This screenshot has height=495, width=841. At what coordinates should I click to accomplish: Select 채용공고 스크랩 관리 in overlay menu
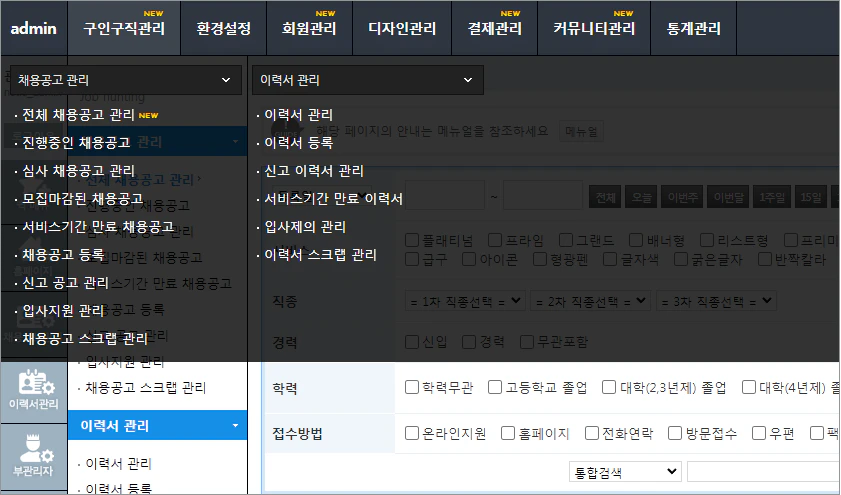[85, 338]
